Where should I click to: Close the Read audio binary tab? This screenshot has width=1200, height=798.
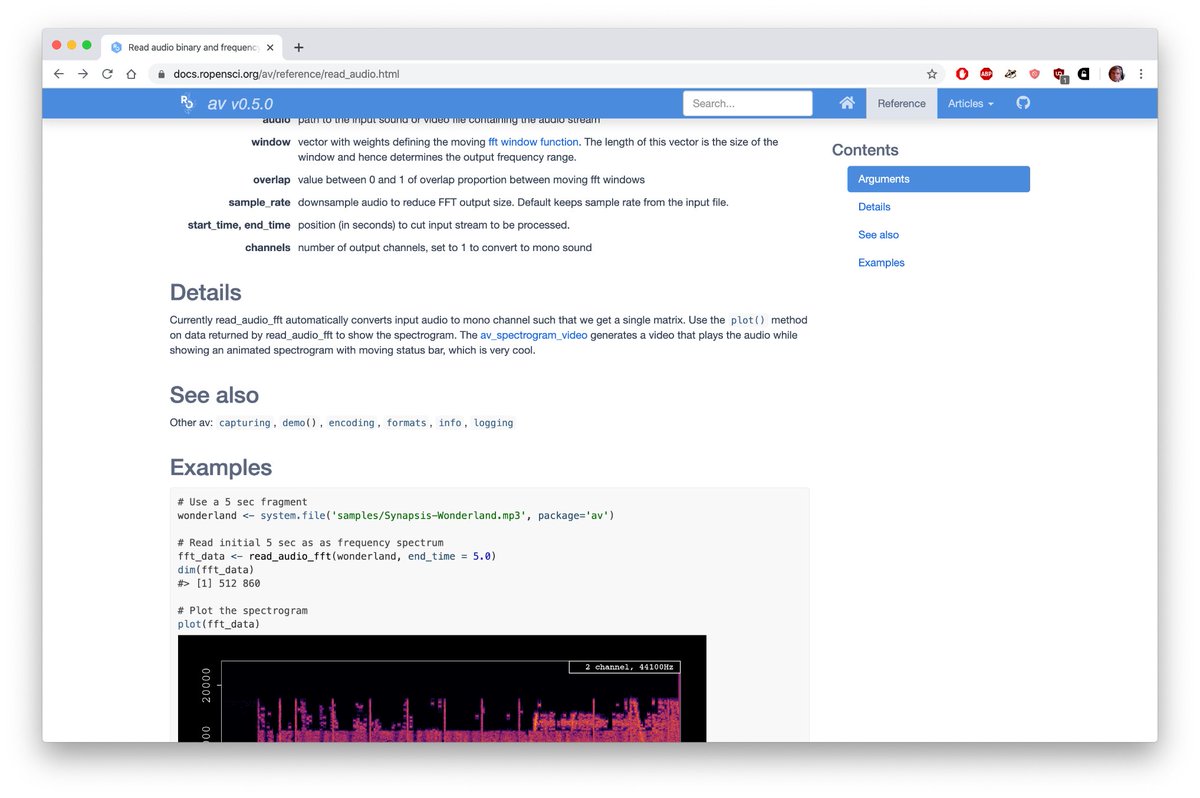pyautogui.click(x=270, y=47)
